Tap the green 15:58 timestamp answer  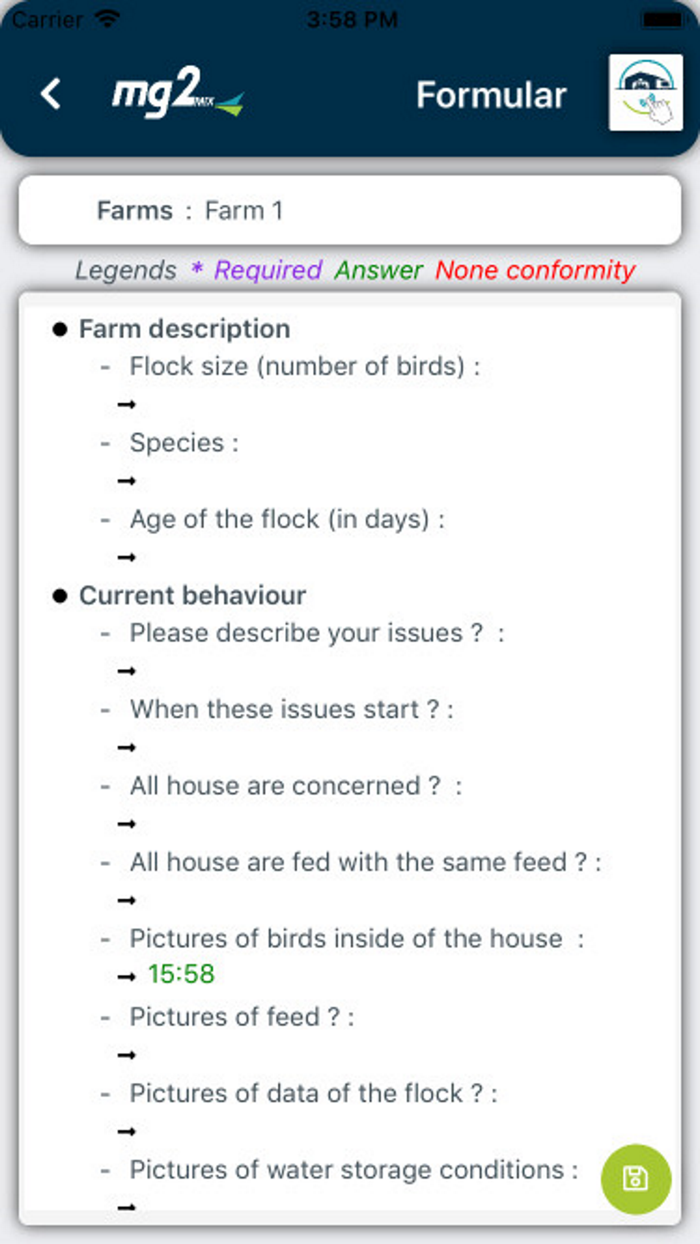(x=182, y=973)
